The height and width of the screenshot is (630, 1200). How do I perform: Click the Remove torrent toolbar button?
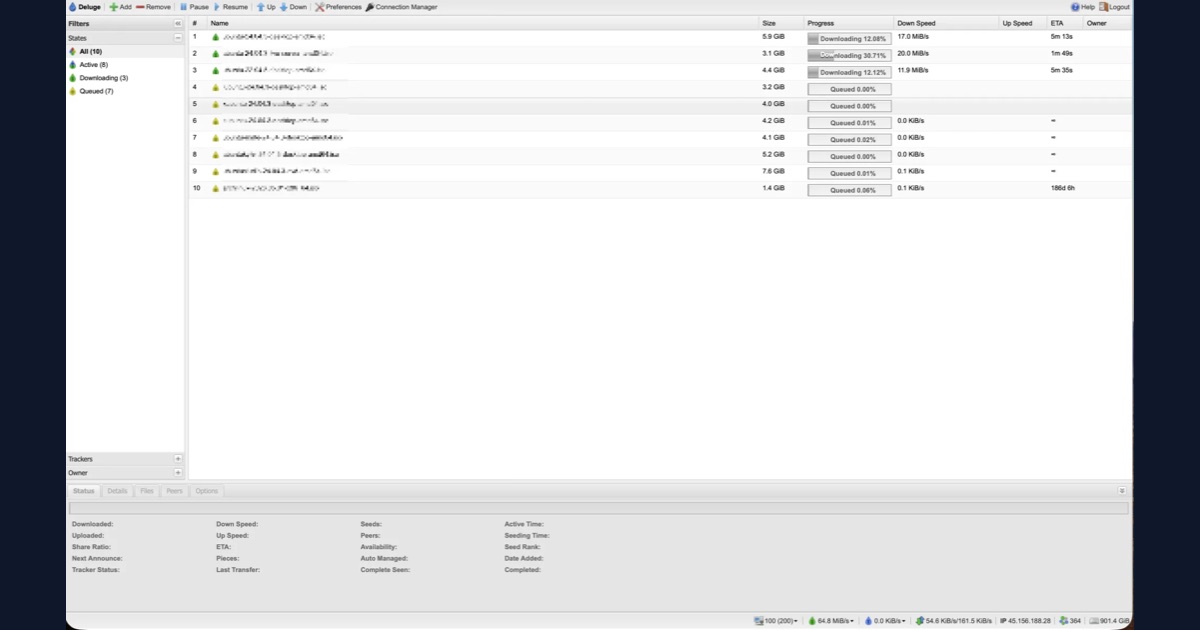coord(153,7)
